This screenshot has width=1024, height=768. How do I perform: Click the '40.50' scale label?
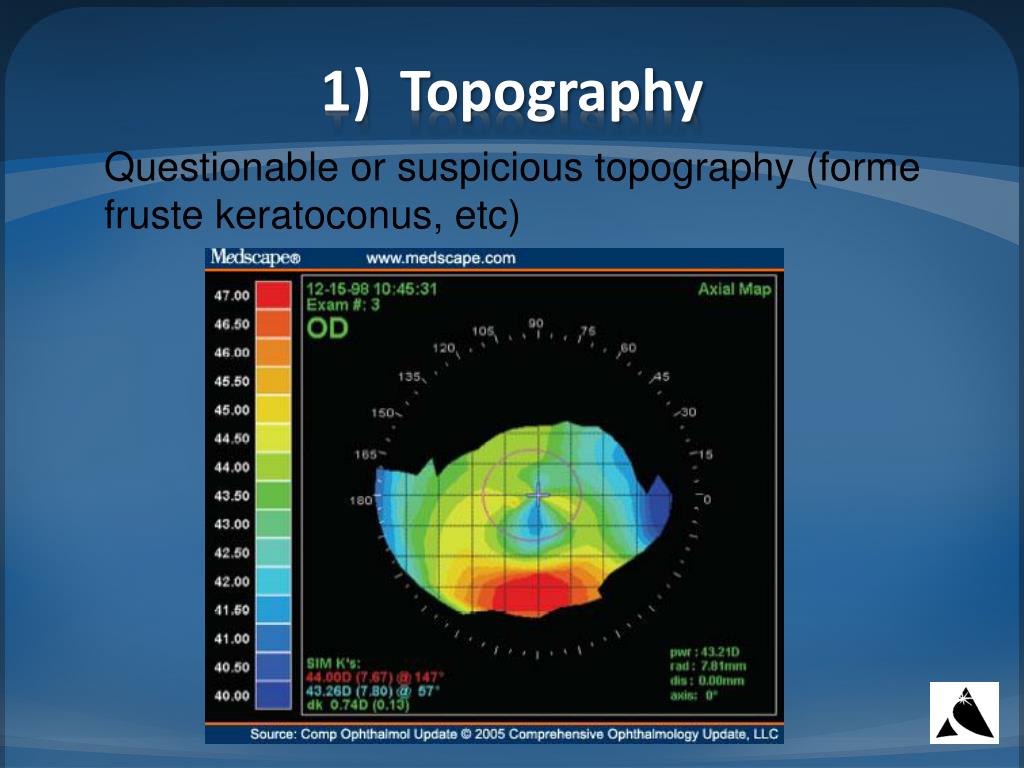click(232, 667)
